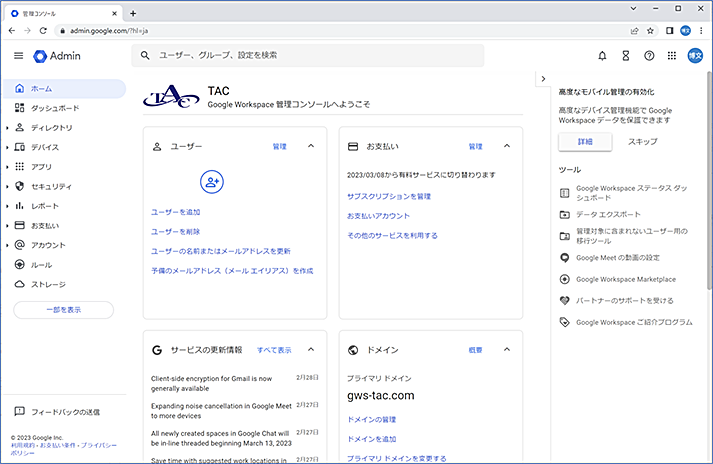The height and width of the screenshot is (464, 713).
Task: Expand the Apps tree arrow
Action: coord(7,167)
